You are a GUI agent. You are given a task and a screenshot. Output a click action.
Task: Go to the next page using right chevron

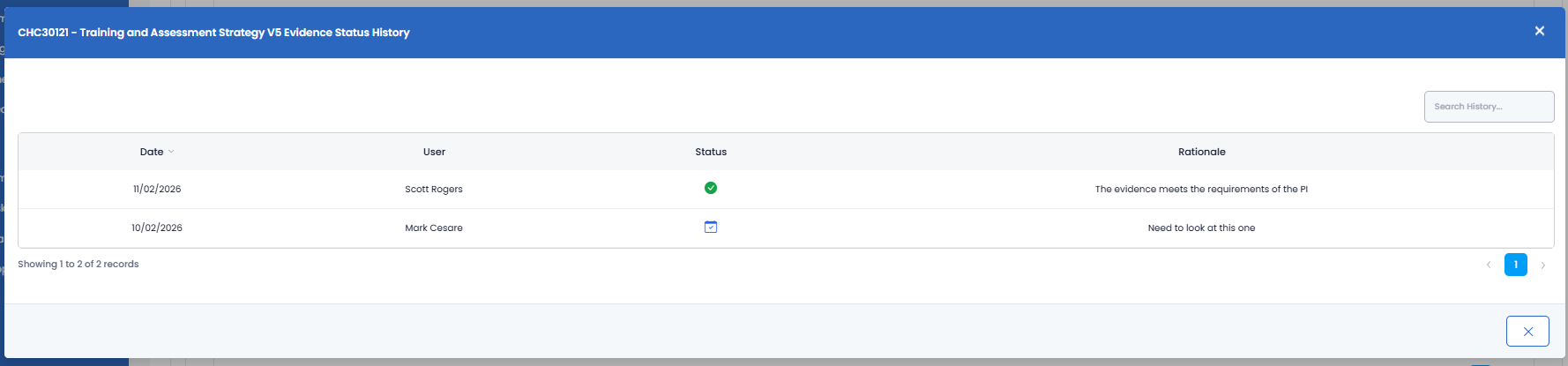point(1542,265)
